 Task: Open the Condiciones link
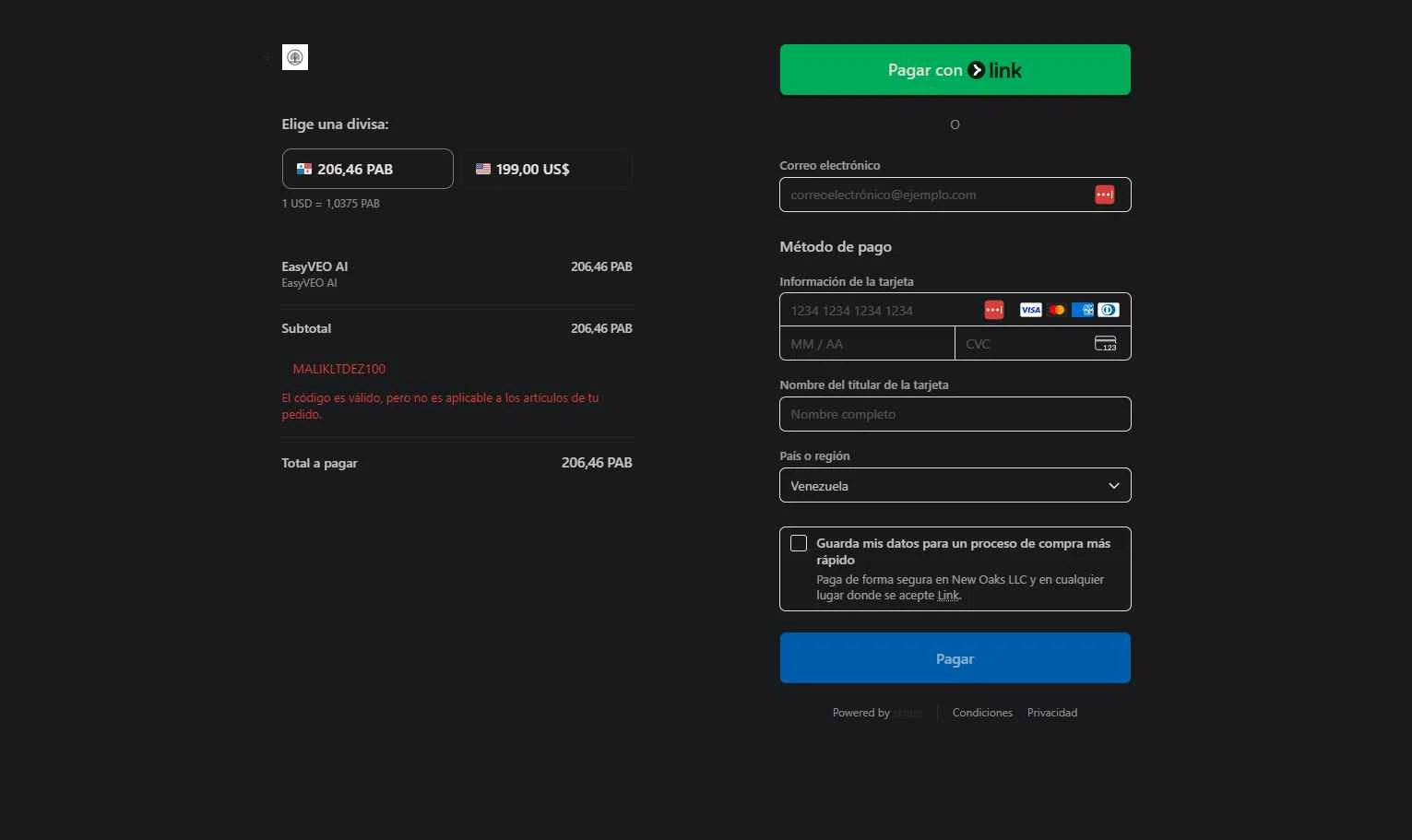click(982, 713)
